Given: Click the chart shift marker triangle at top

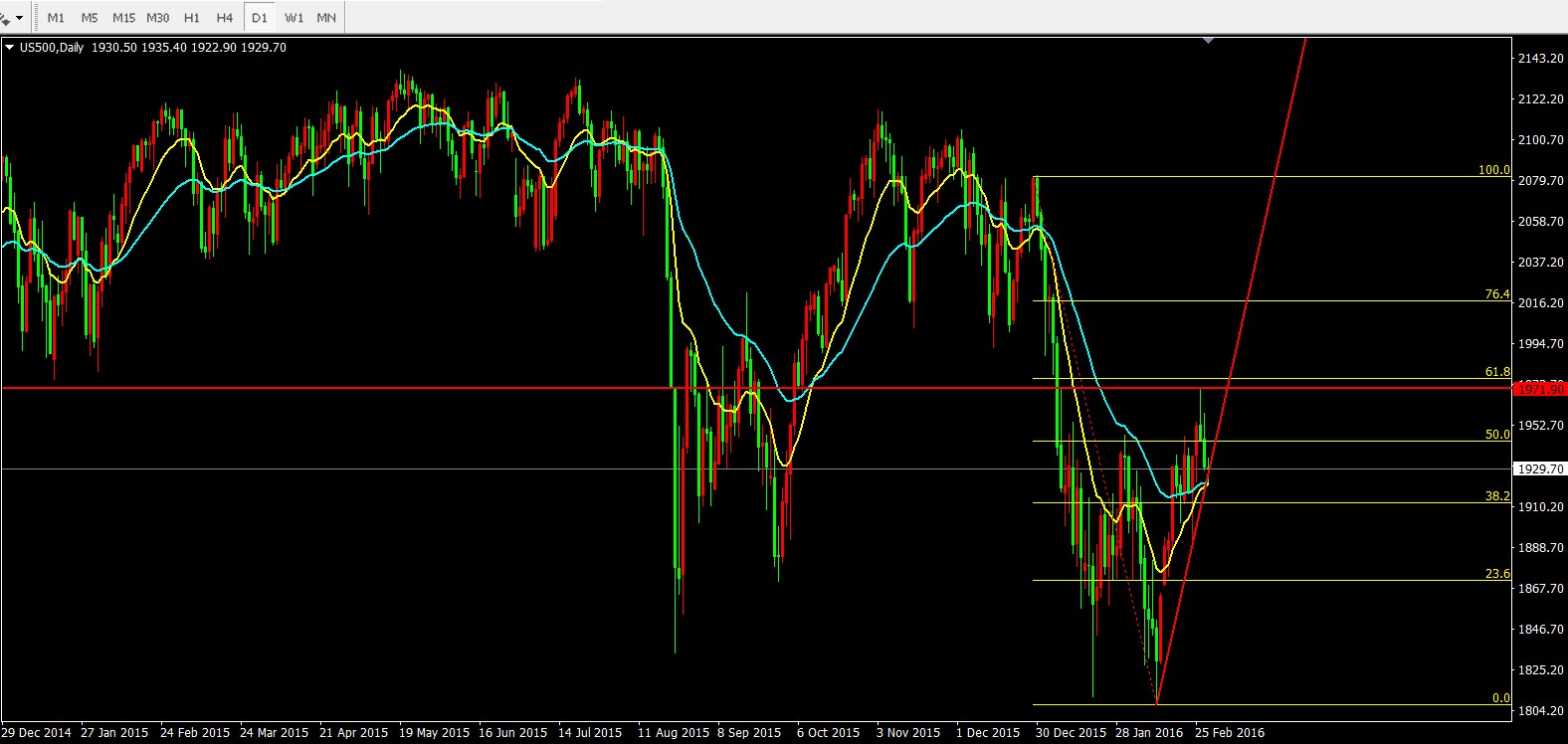Looking at the screenshot, I should 1208,41.
